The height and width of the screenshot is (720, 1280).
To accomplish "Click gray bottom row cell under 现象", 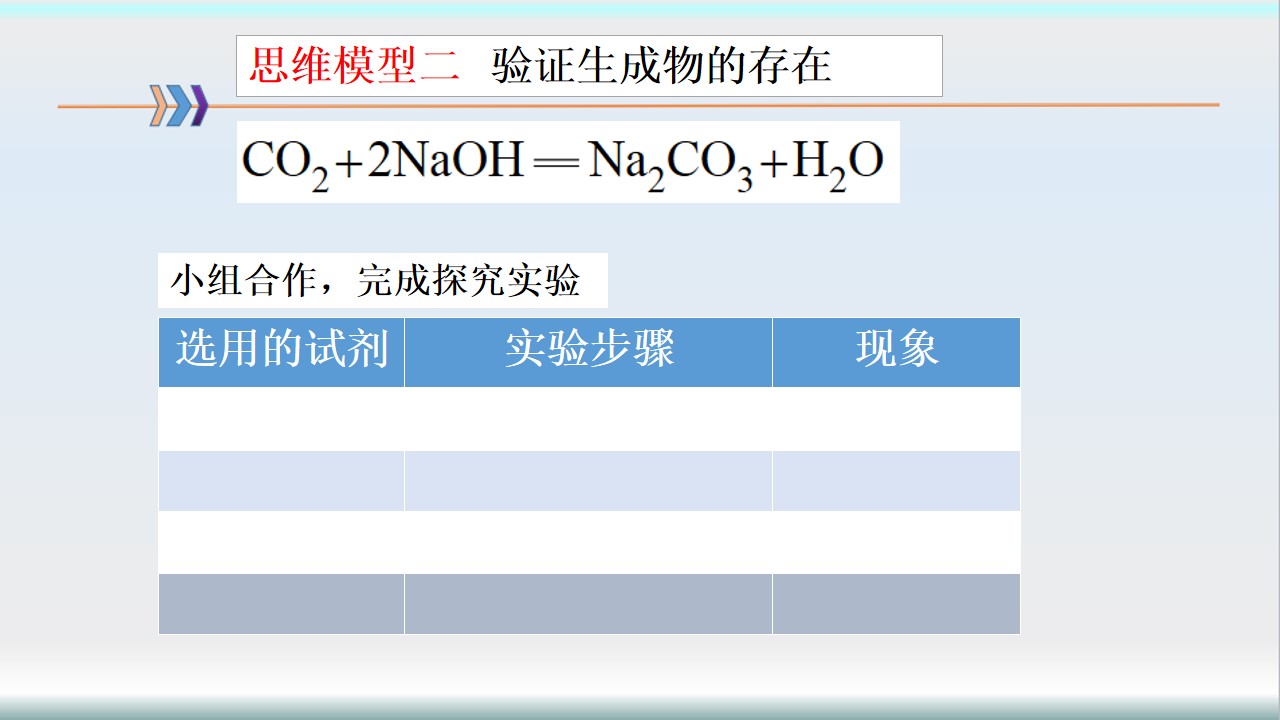I will (896, 604).
